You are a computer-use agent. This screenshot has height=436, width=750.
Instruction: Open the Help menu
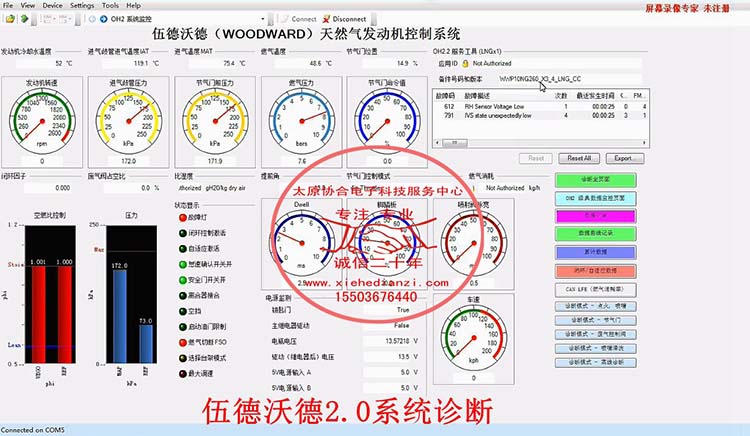tap(133, 5)
